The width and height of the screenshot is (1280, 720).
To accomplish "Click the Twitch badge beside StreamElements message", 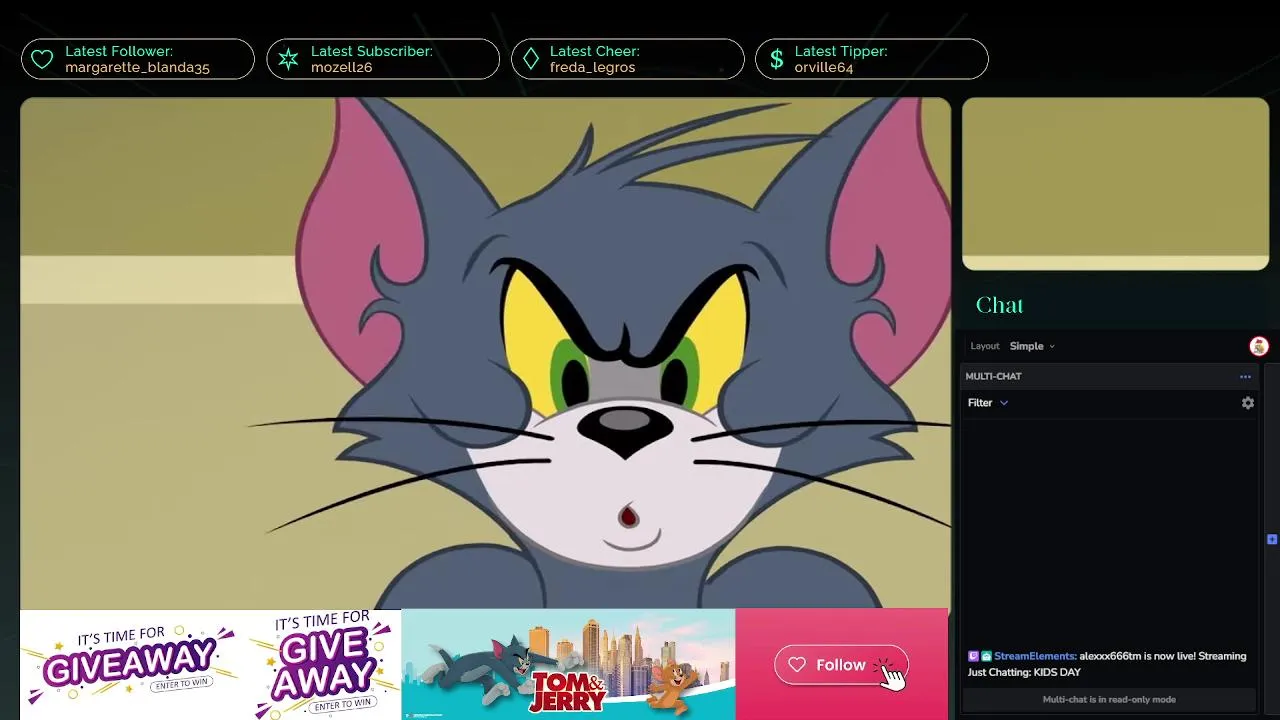I will [973, 656].
